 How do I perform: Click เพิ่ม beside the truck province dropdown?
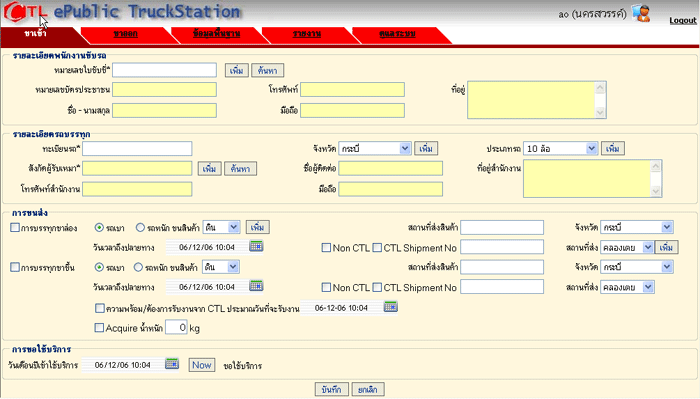click(426, 149)
